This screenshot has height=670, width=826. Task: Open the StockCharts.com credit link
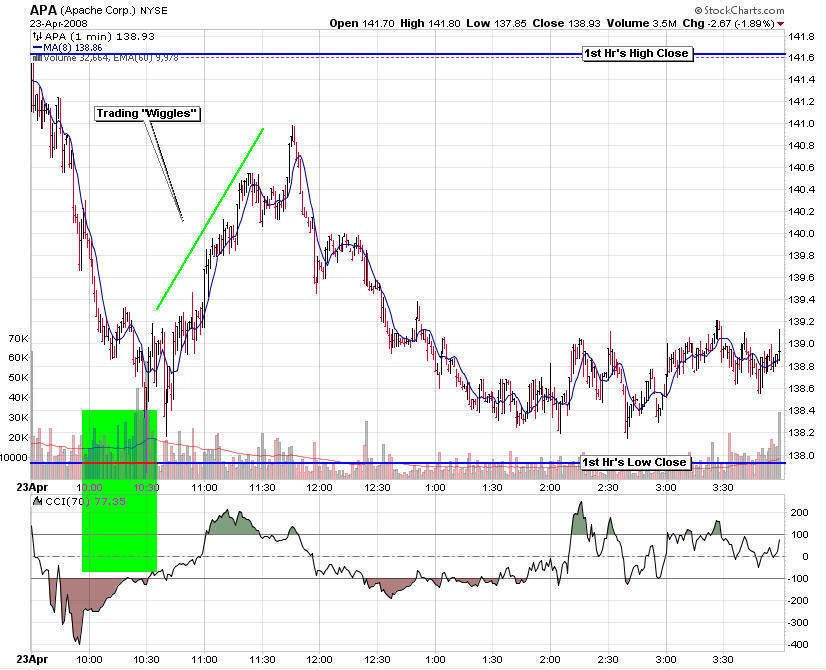click(x=739, y=10)
